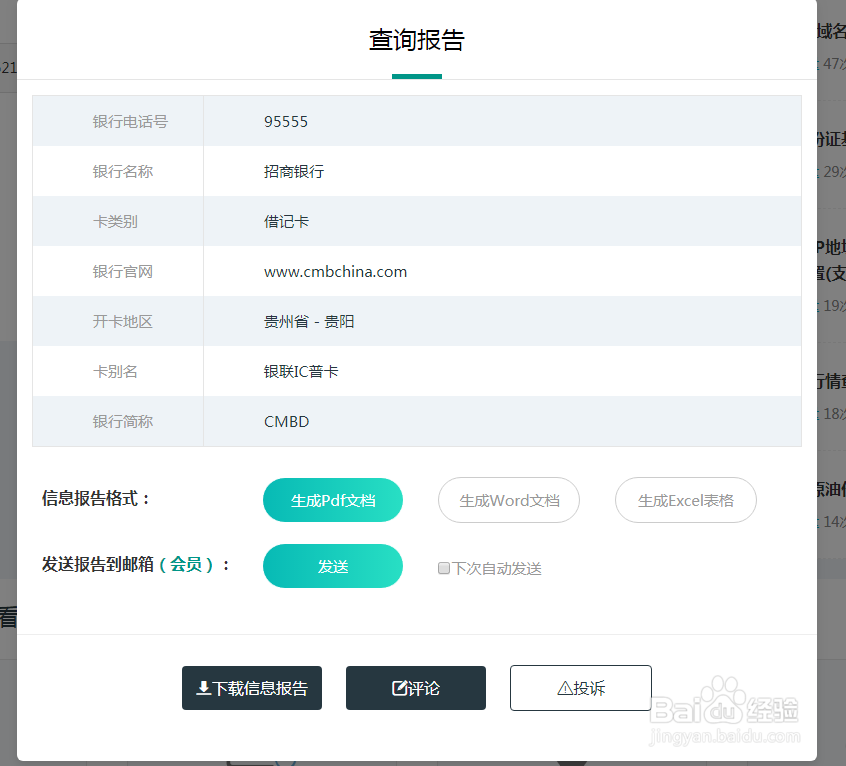
Task: Click the 银行官网 label cell
Action: 118,271
